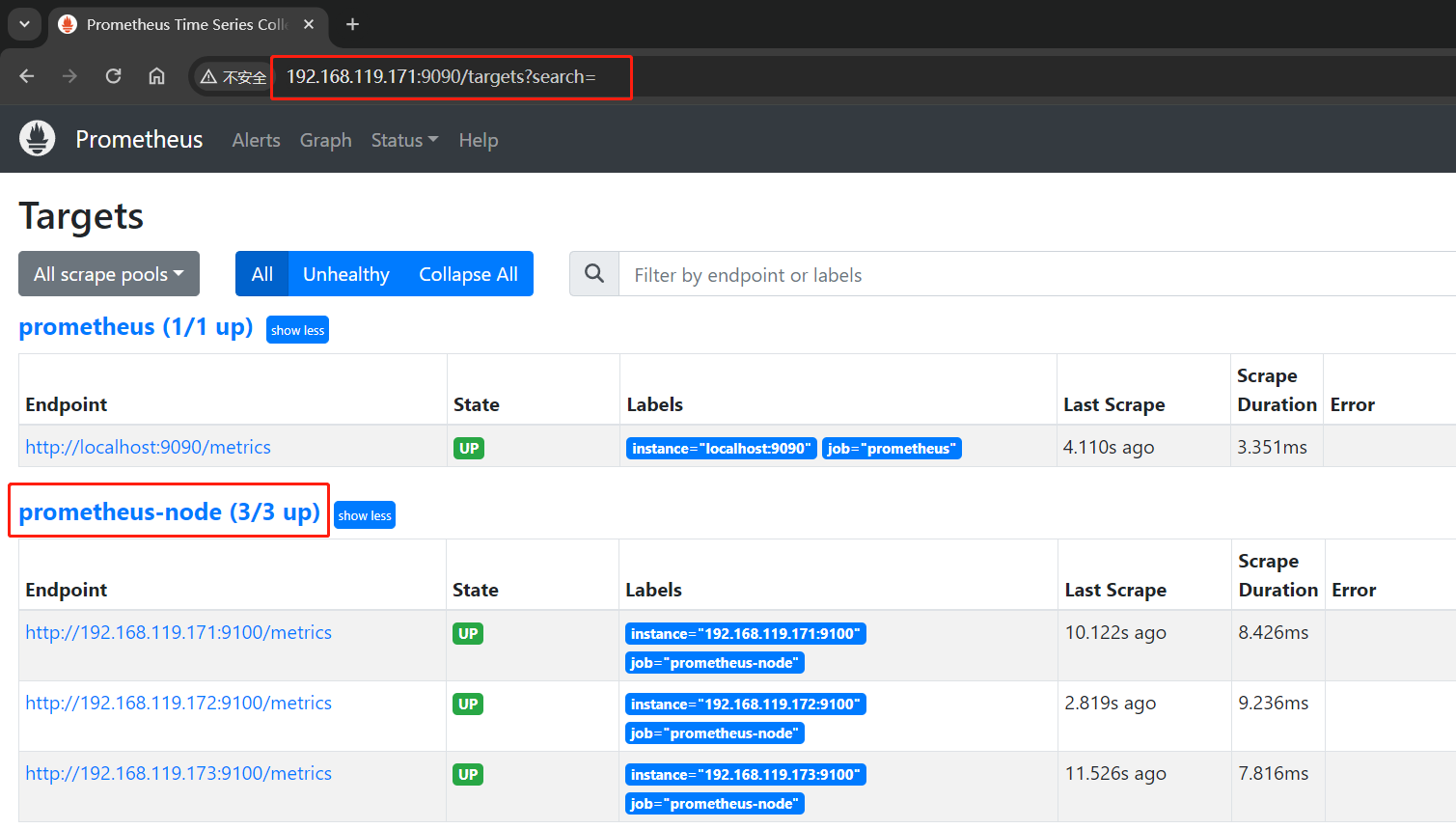This screenshot has width=1456, height=829.
Task: Click the 10.122s ago last scrape value
Action: coord(1115,632)
